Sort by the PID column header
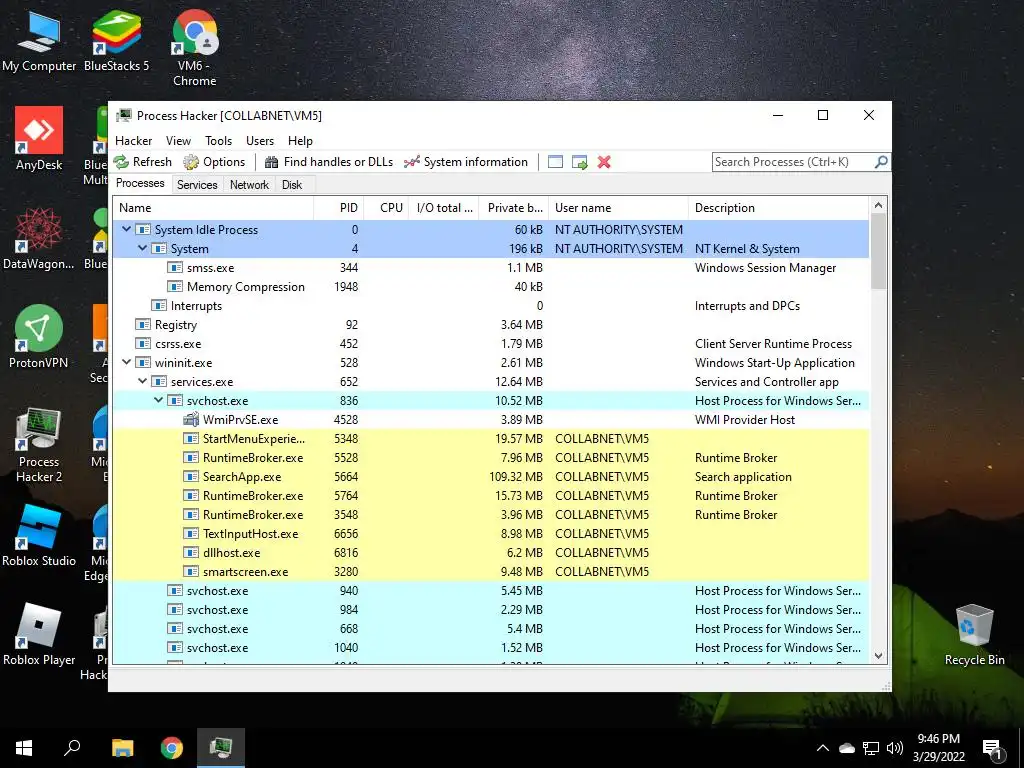Viewport: 1024px width, 768px height. 338,208
